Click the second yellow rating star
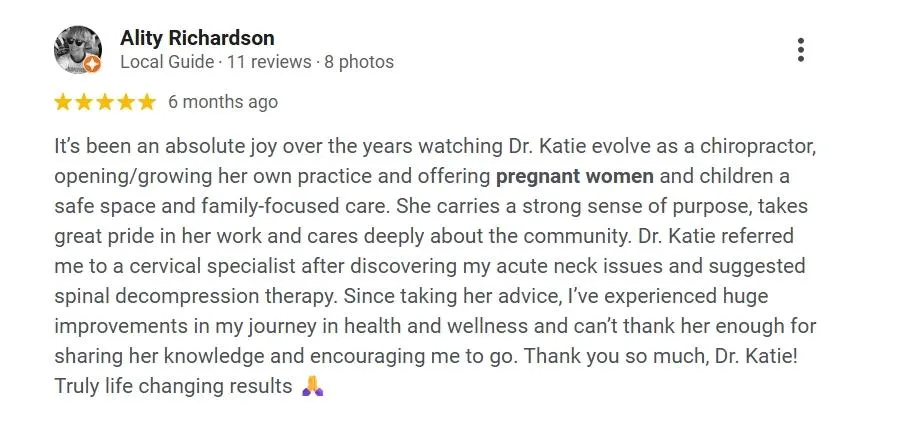This screenshot has width=911, height=443. click(x=84, y=102)
